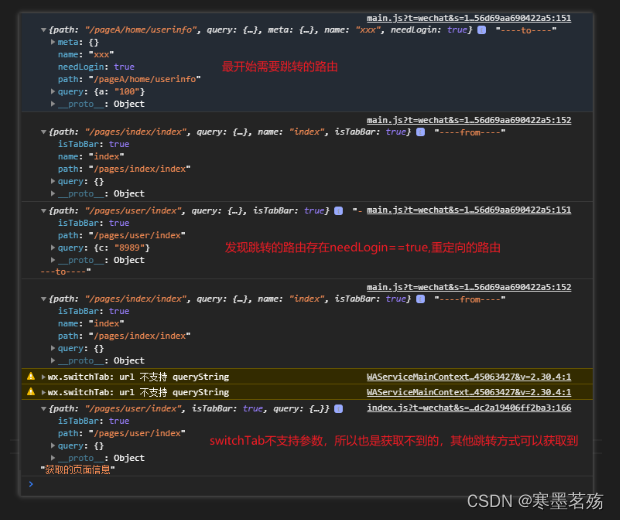The width and height of the screenshot is (620, 520).
Task: Open WAServiceMainContext link of second switchTab warning
Action: 469,392
